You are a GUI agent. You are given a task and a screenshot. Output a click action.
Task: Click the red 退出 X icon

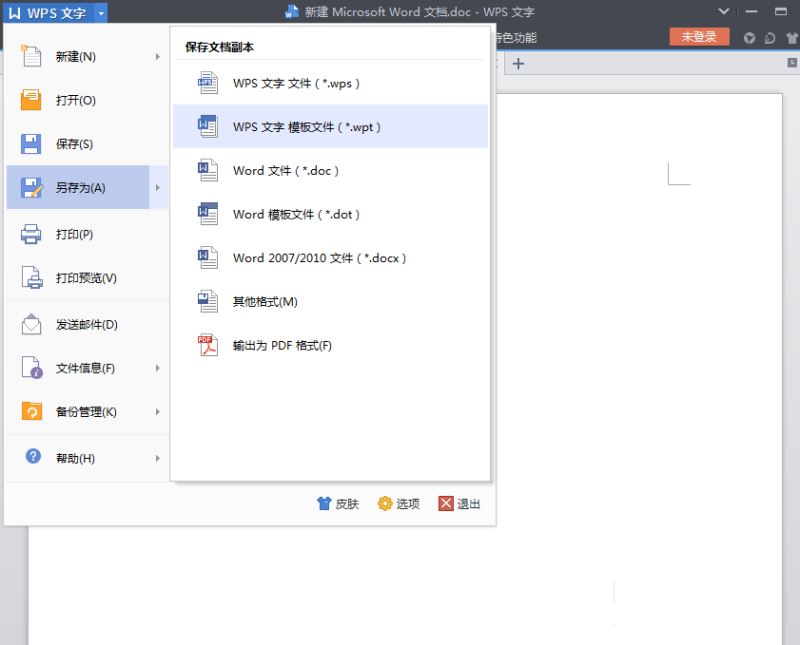tap(446, 504)
